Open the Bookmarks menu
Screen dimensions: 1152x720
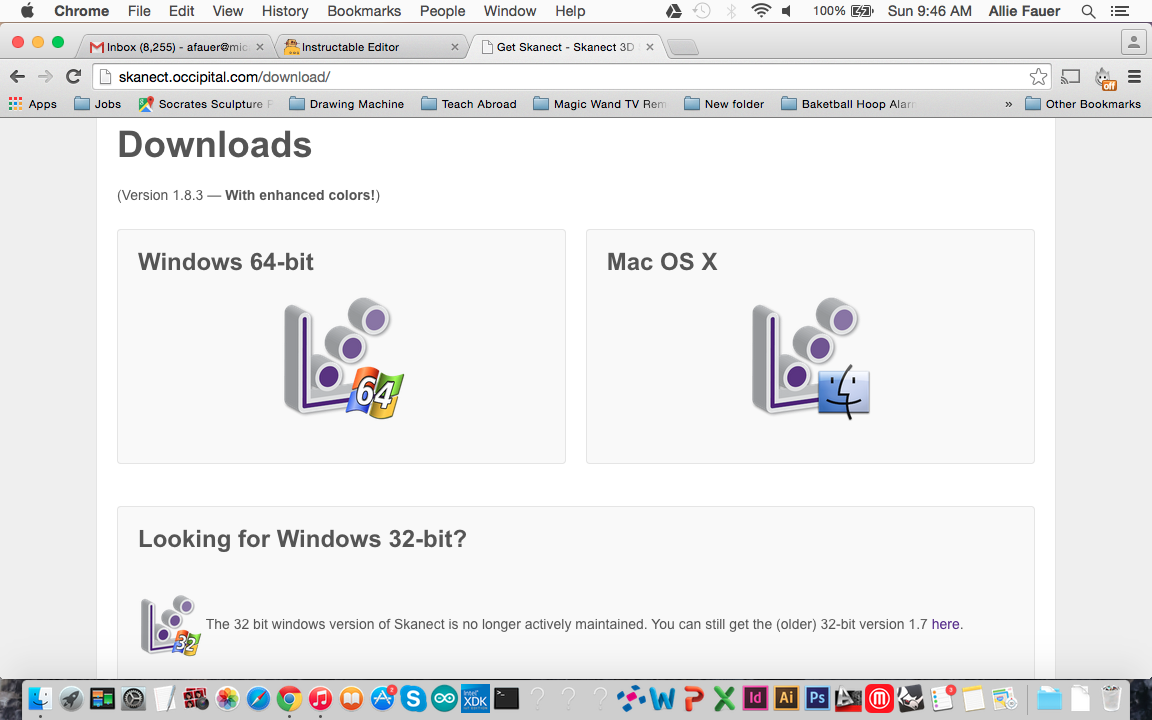pyautogui.click(x=364, y=11)
